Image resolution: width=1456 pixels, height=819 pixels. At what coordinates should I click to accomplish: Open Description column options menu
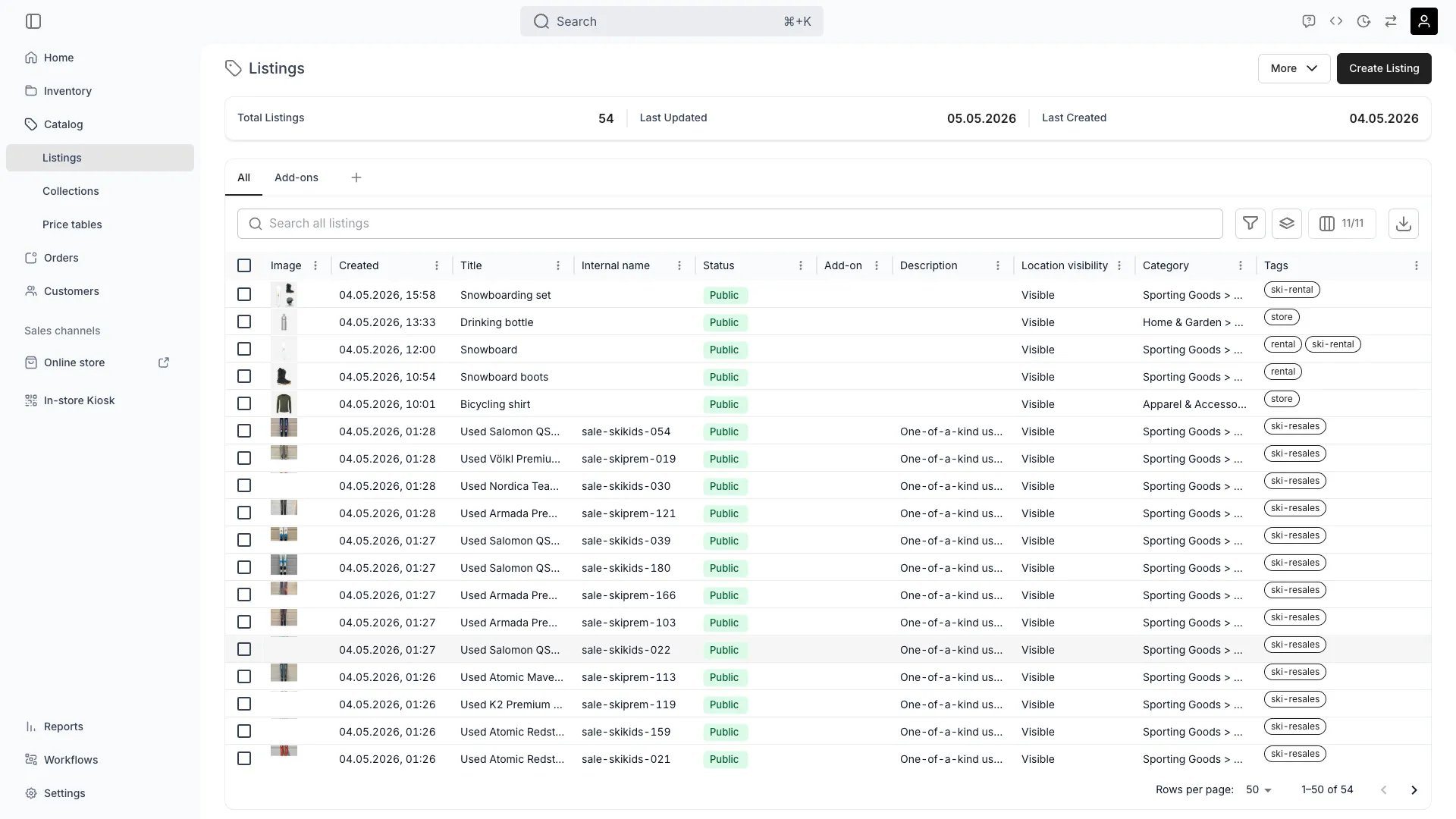pos(998,265)
